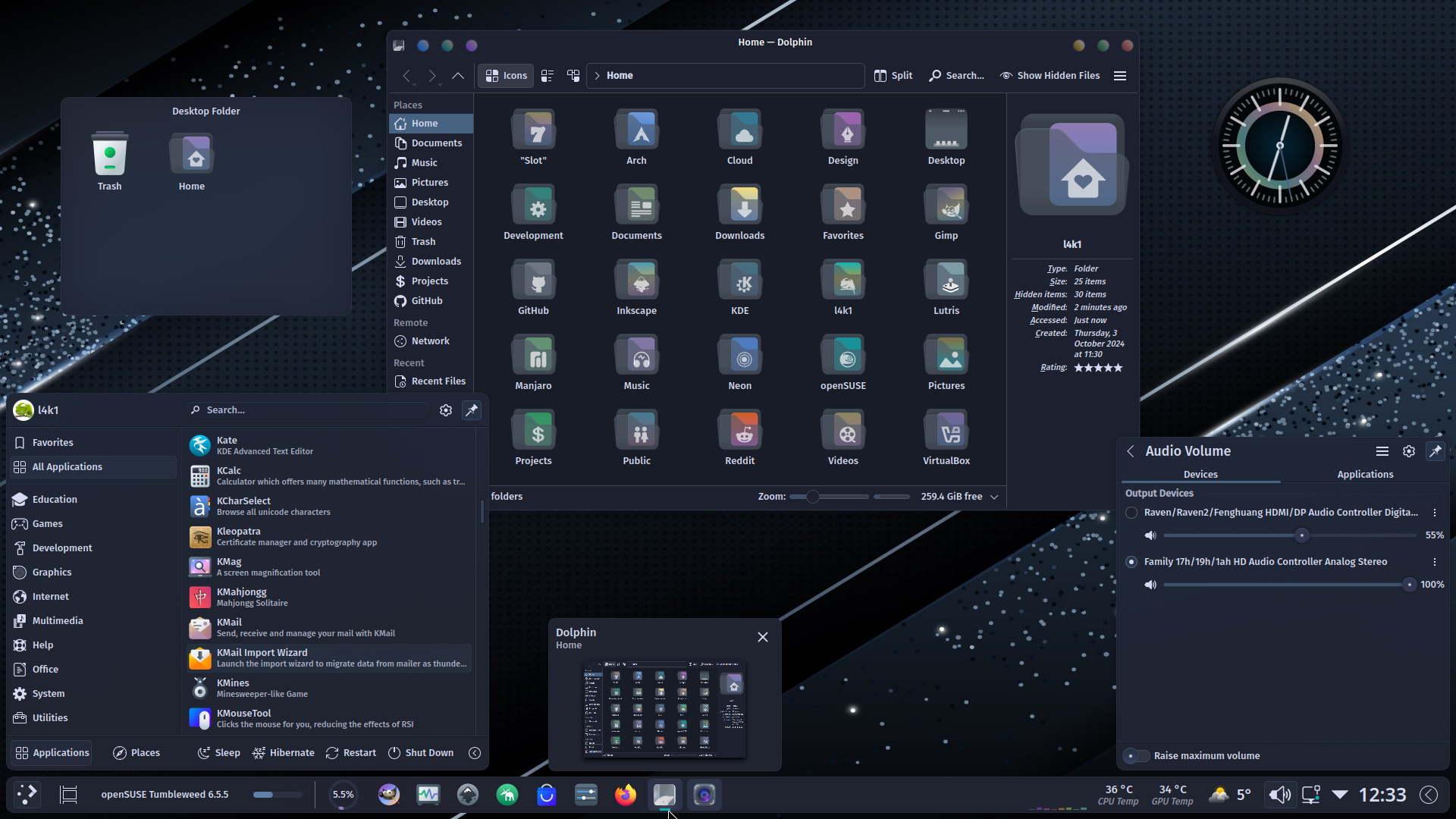Open the VirtualBox folder
Image resolution: width=1456 pixels, height=819 pixels.
pyautogui.click(x=946, y=438)
